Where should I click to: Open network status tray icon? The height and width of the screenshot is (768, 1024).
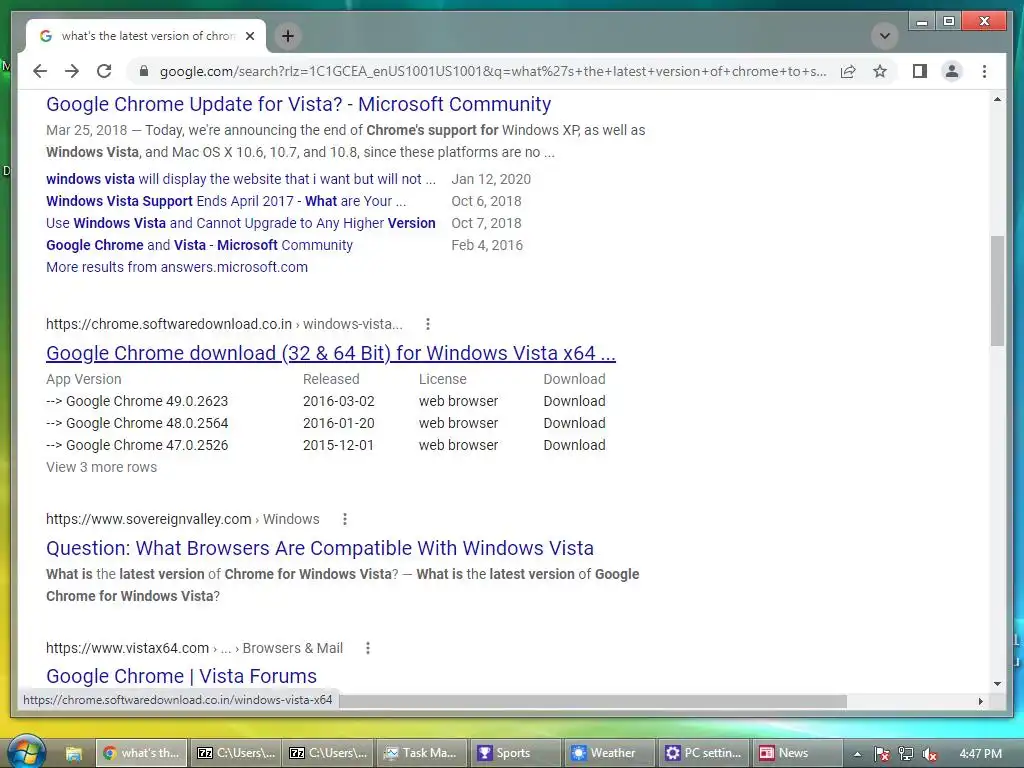click(x=906, y=754)
